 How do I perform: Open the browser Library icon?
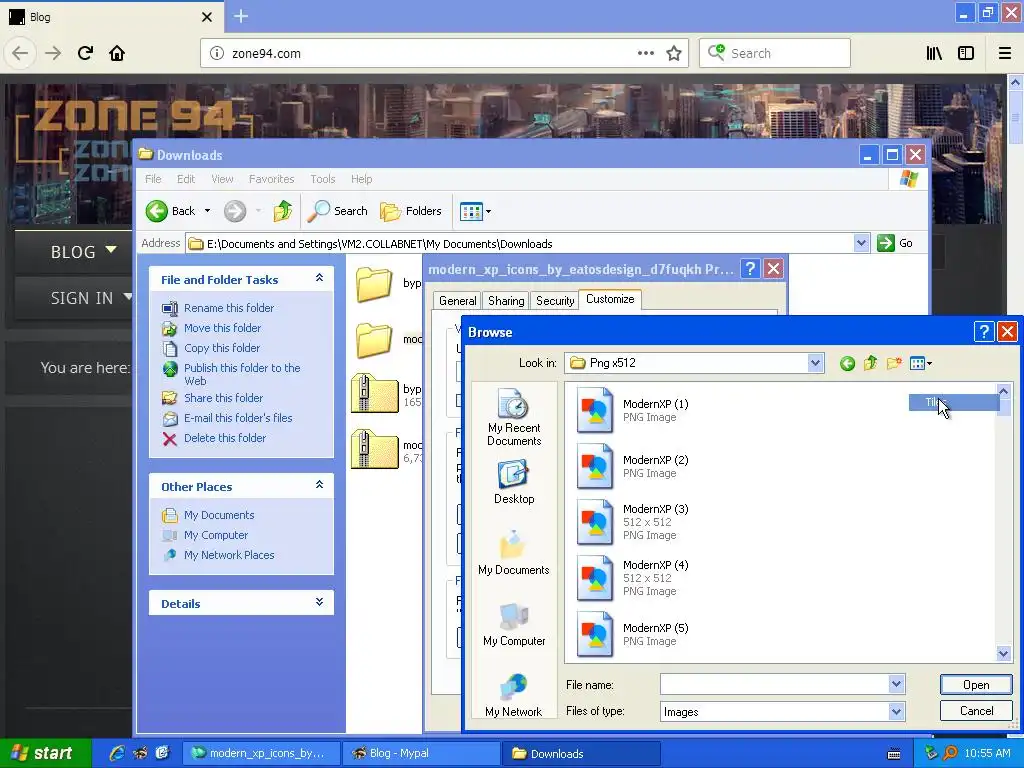point(935,54)
